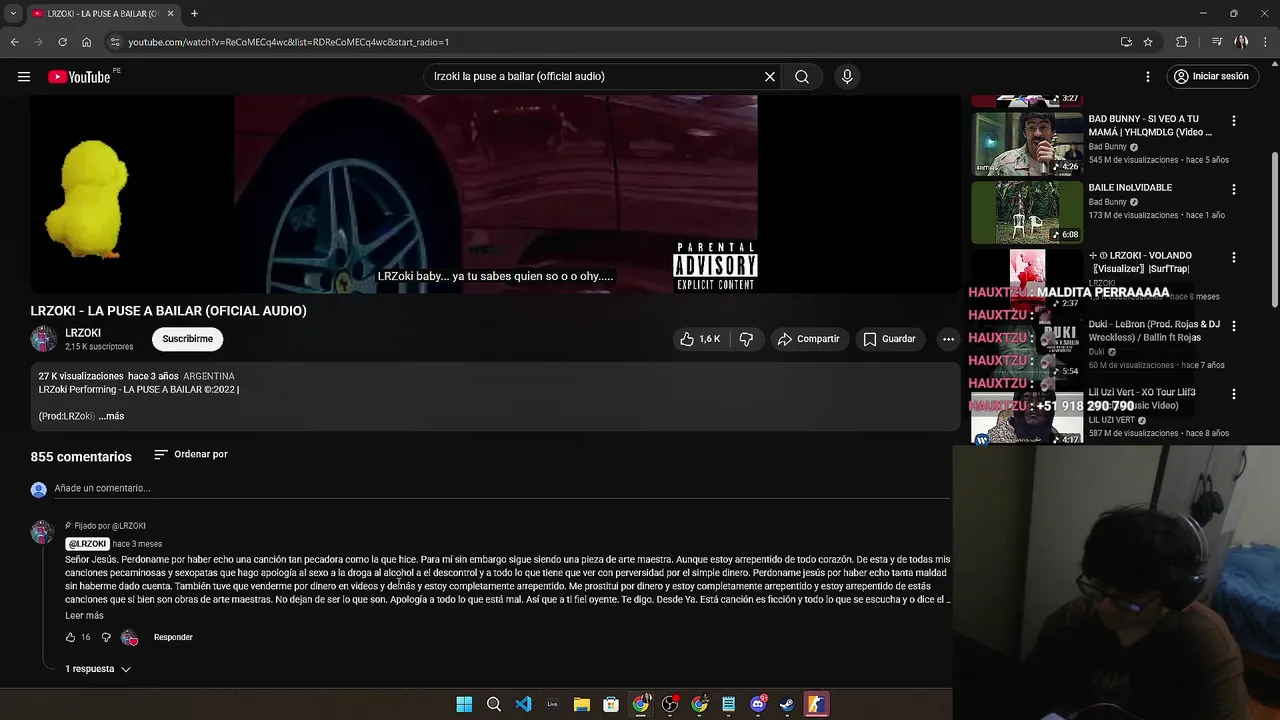
Task: Open File Explorer from taskbar
Action: [582, 704]
